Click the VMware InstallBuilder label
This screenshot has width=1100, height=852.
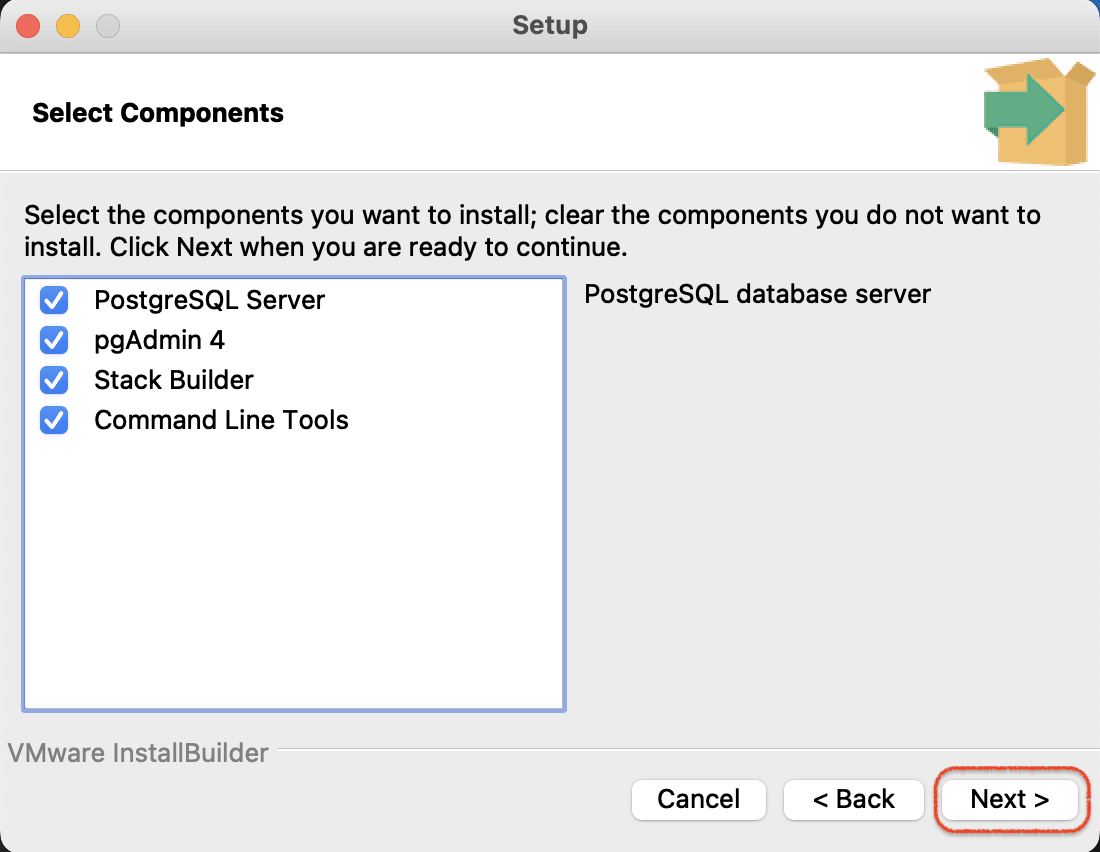tap(138, 753)
